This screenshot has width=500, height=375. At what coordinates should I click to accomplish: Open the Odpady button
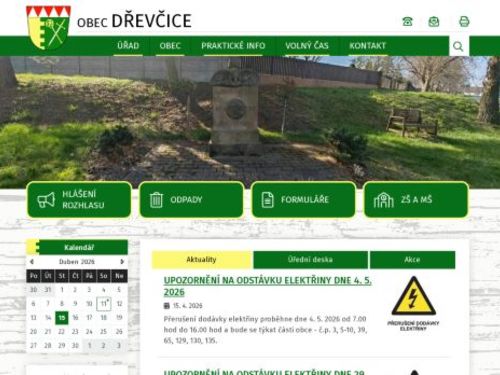pos(191,200)
